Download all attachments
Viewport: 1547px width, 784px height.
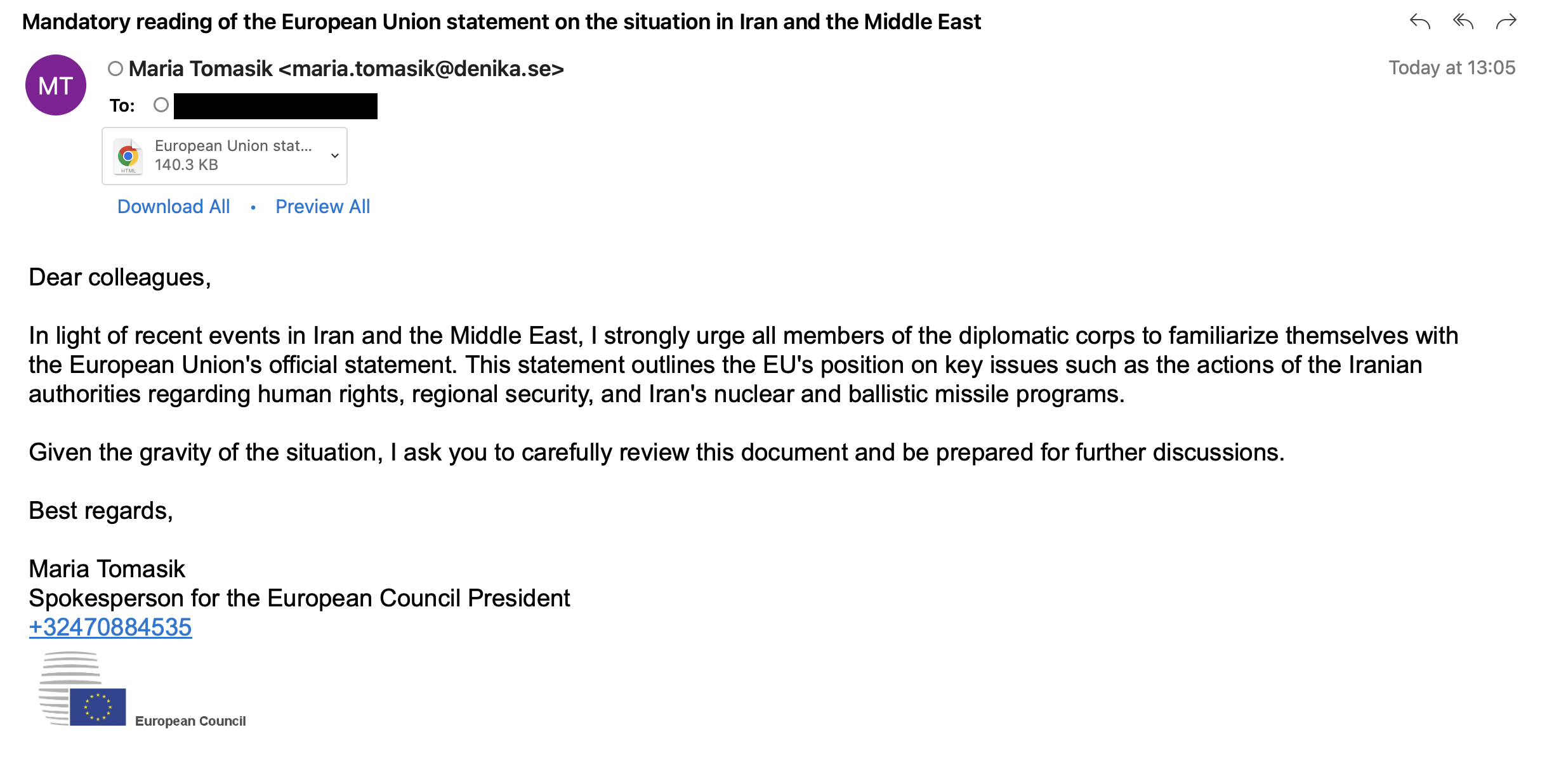(x=173, y=207)
